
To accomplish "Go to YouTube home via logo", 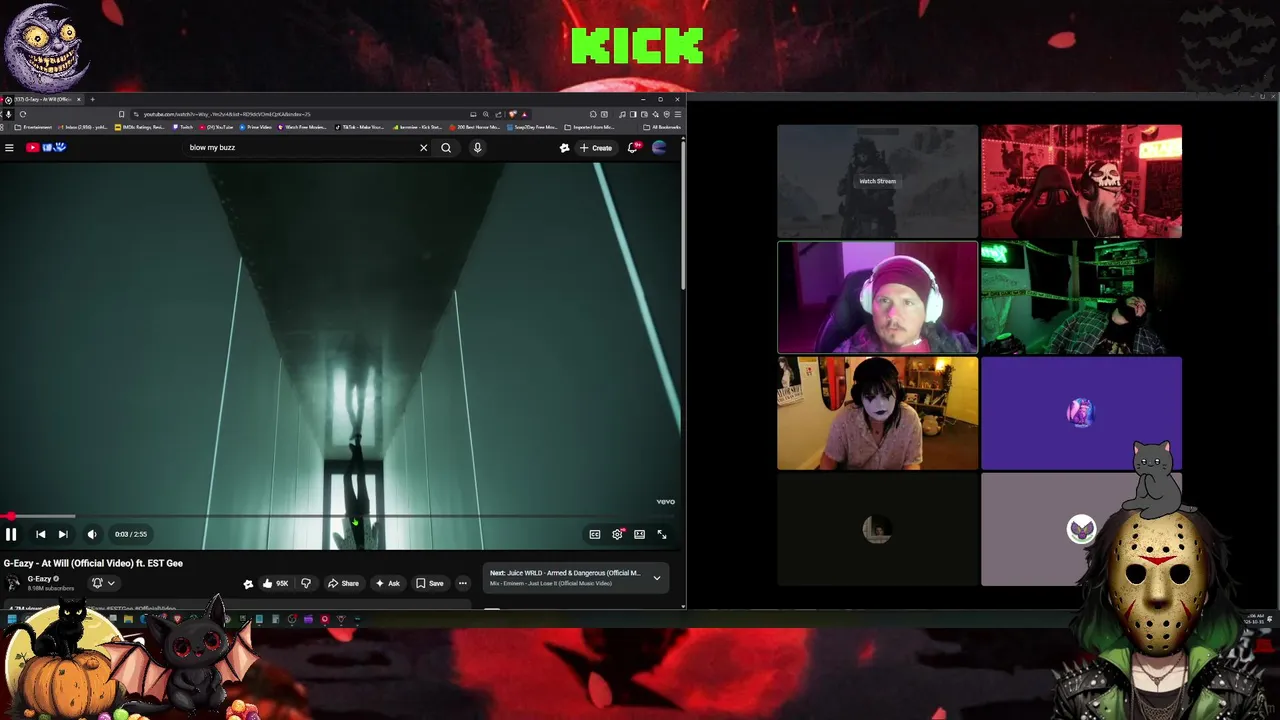I will point(45,148).
